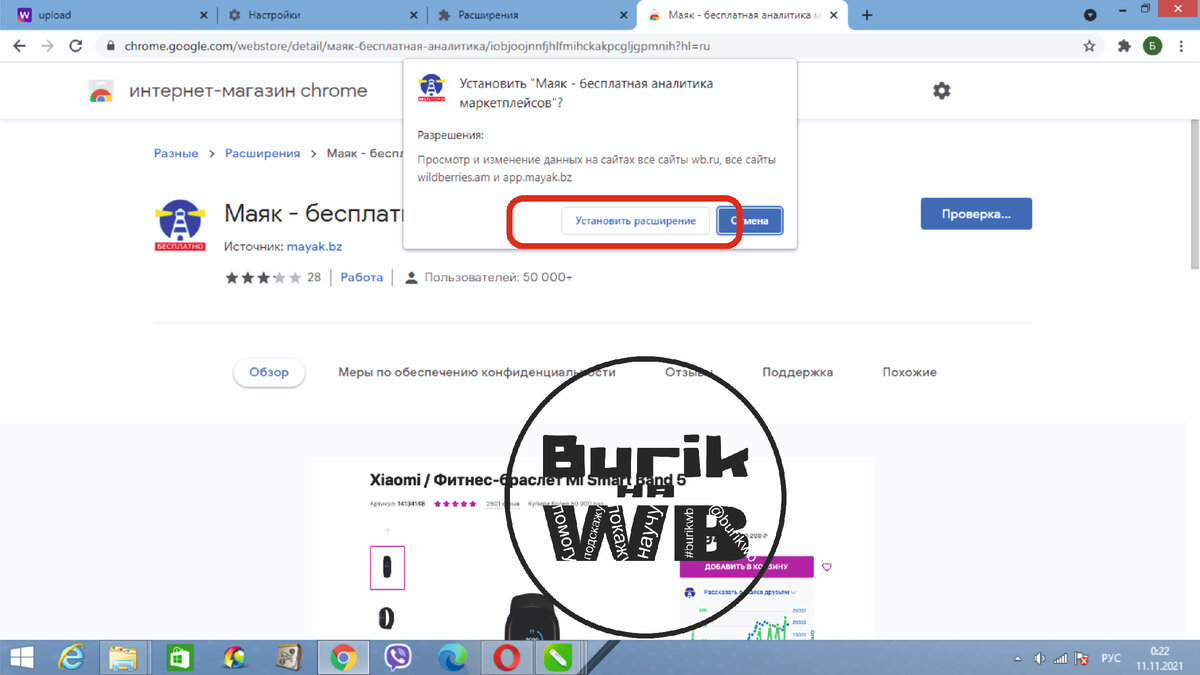Image resolution: width=1200 pixels, height=675 pixels.
Task: Open the "Работа" category link
Action: [x=362, y=277]
